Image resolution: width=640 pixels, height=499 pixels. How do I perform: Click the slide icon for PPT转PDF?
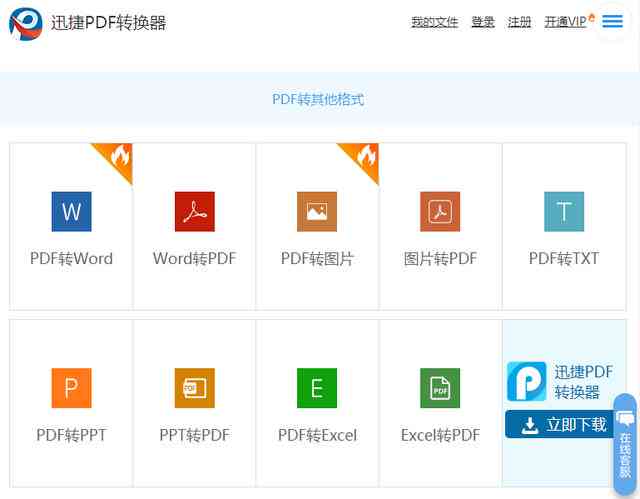pos(195,388)
